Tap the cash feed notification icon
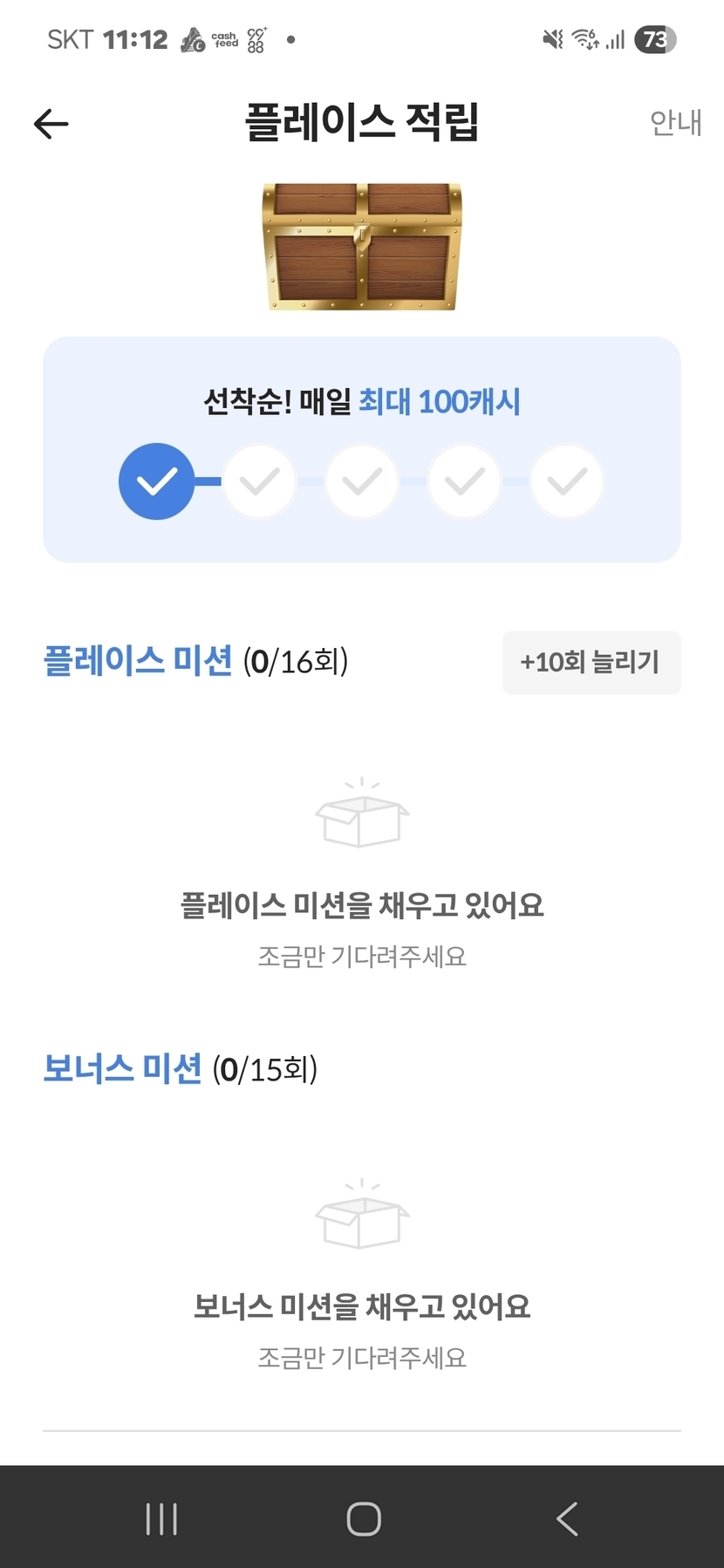 point(225,40)
